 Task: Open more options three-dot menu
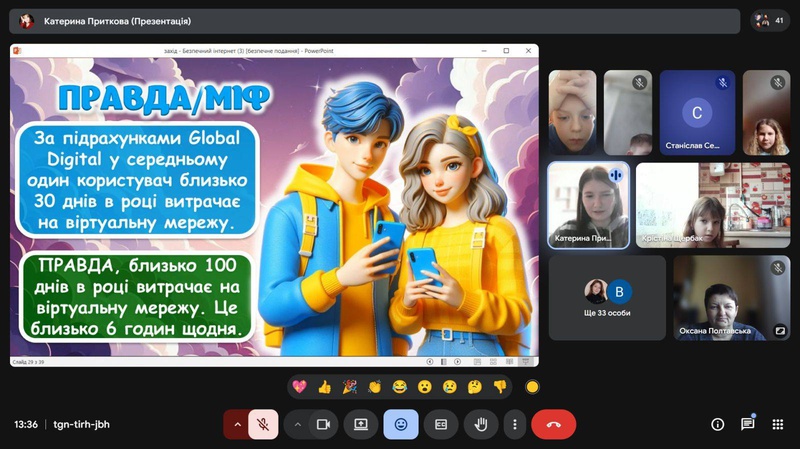point(514,424)
